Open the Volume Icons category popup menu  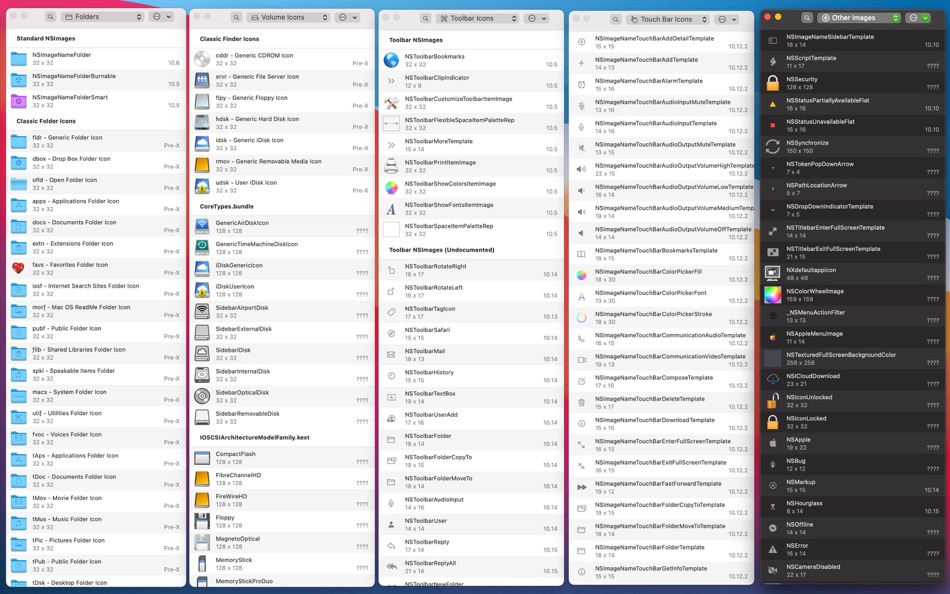click(x=288, y=17)
